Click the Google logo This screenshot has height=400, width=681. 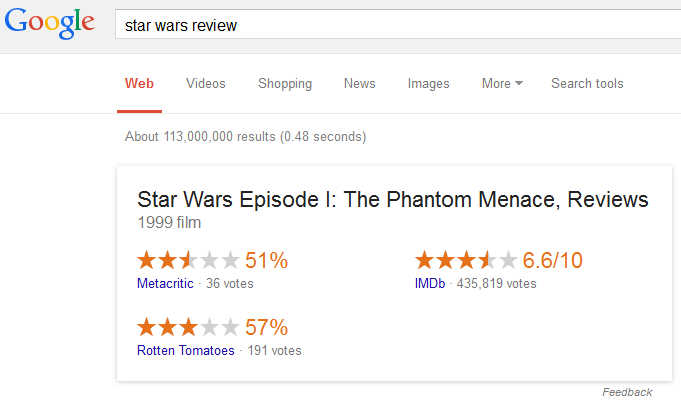tap(48, 23)
